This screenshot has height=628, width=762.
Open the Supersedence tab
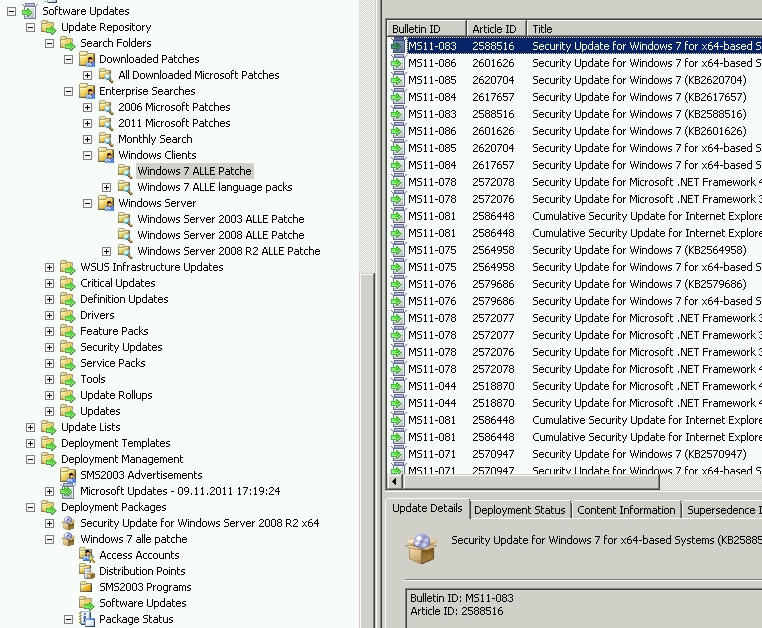coord(722,510)
